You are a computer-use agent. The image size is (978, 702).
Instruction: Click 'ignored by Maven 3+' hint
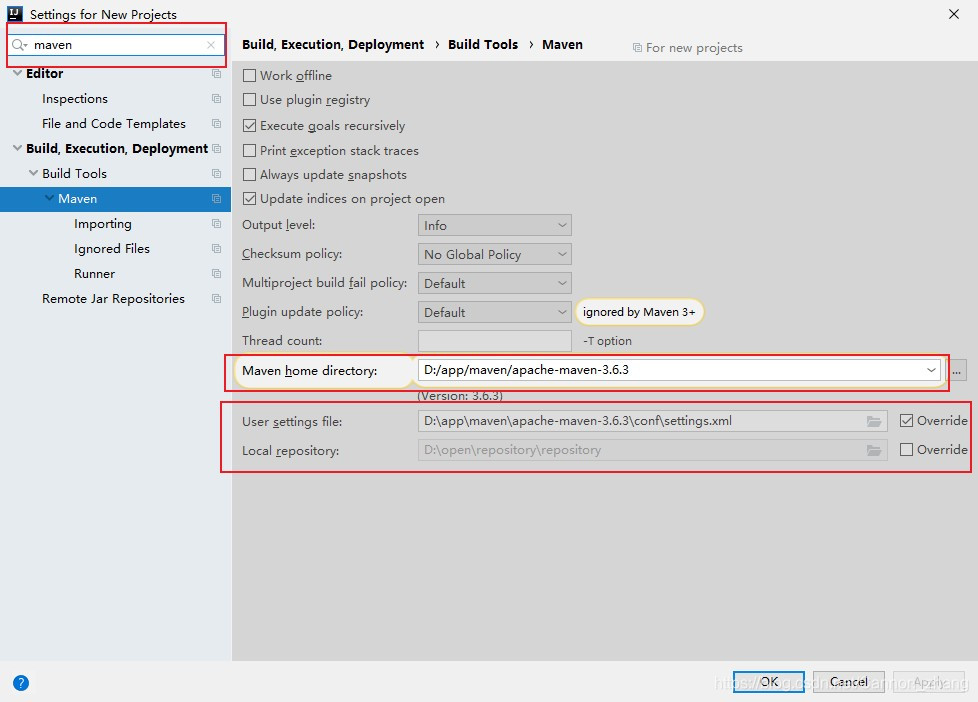[639, 312]
